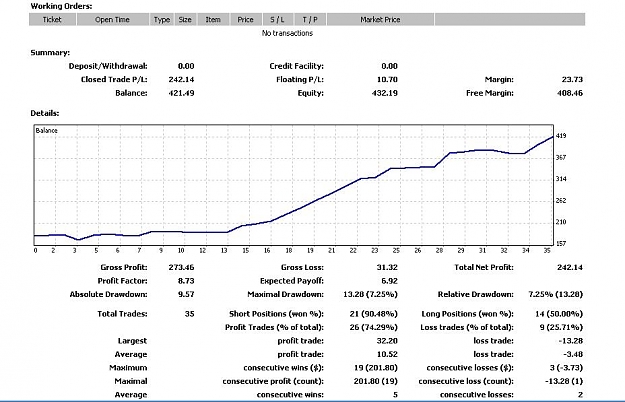The image size is (625, 402).
Task: Click the 'Summary:' heading
Action: (x=50, y=53)
